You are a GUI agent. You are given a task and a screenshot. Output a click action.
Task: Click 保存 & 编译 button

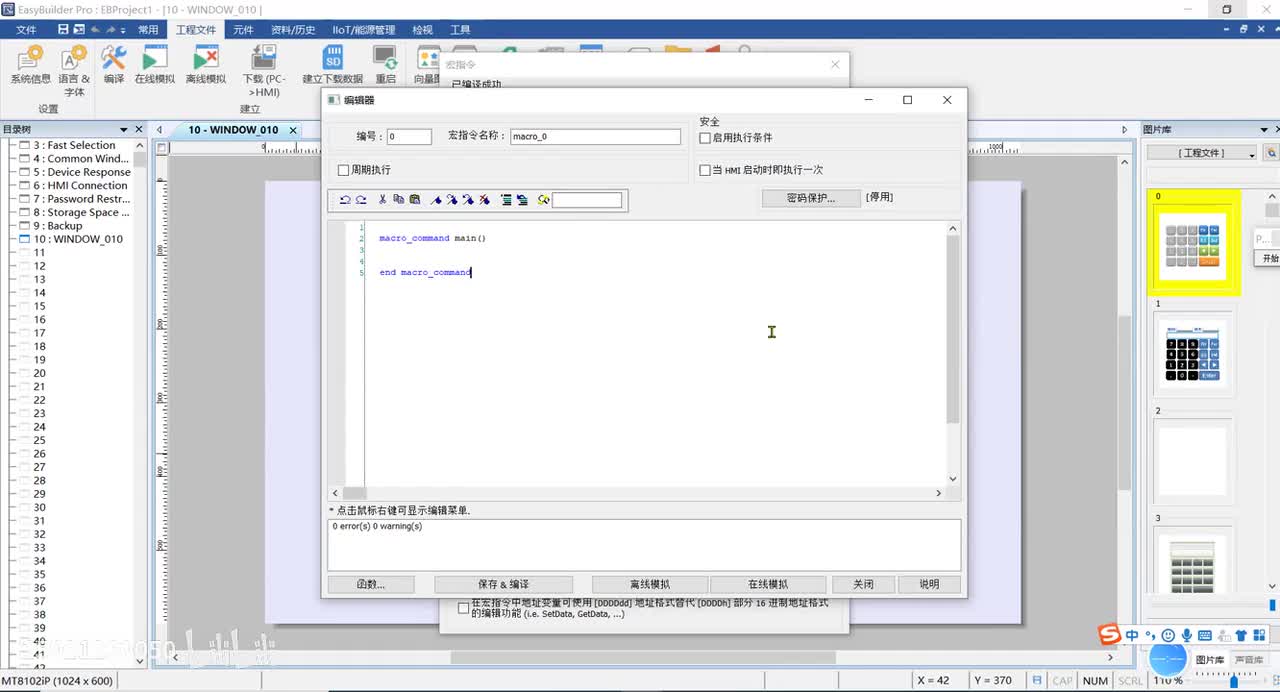click(x=504, y=584)
